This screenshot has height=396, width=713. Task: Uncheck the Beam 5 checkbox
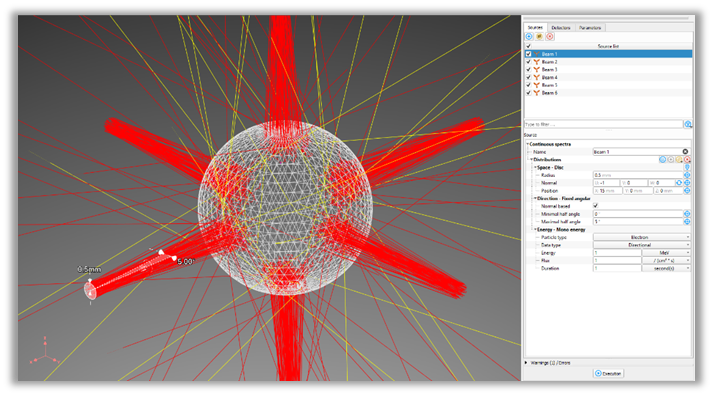coord(528,85)
